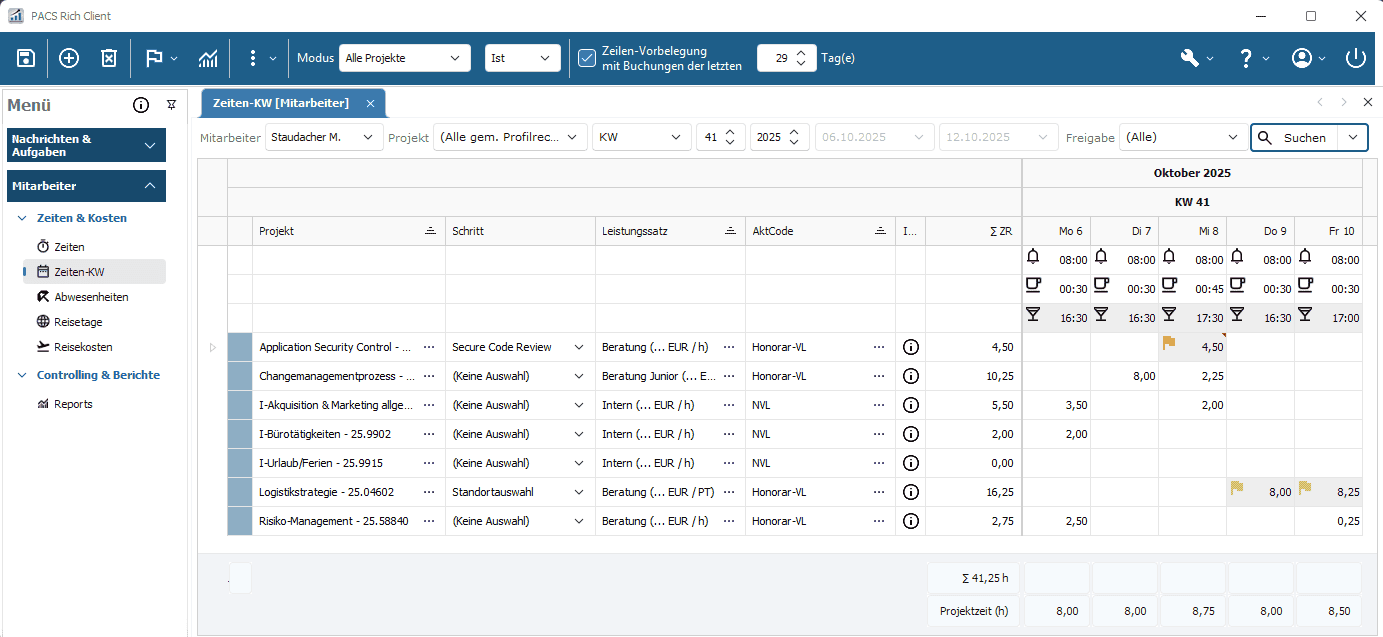1383x637 pixels.
Task: Open the Nachrichten & Aufgaben menu section
Action: coord(86,144)
